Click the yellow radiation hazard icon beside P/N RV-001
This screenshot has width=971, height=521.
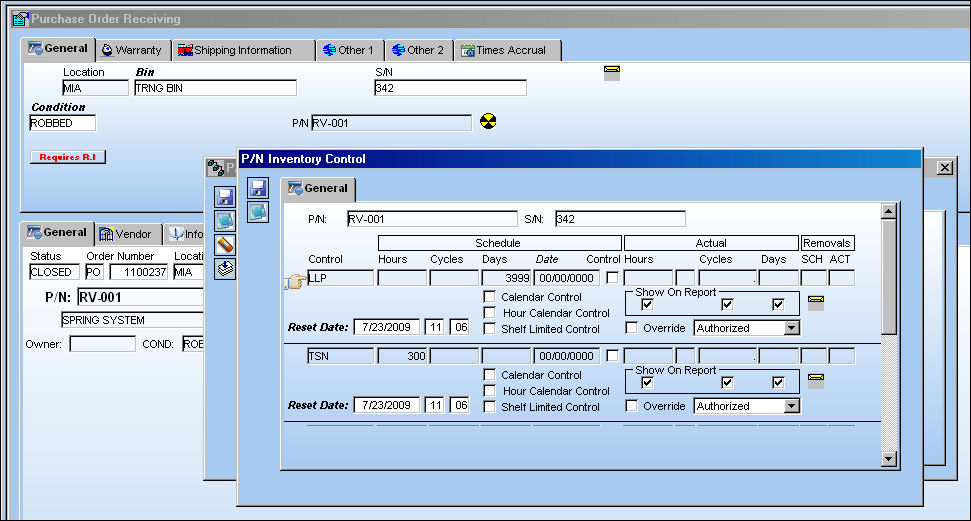(x=488, y=121)
